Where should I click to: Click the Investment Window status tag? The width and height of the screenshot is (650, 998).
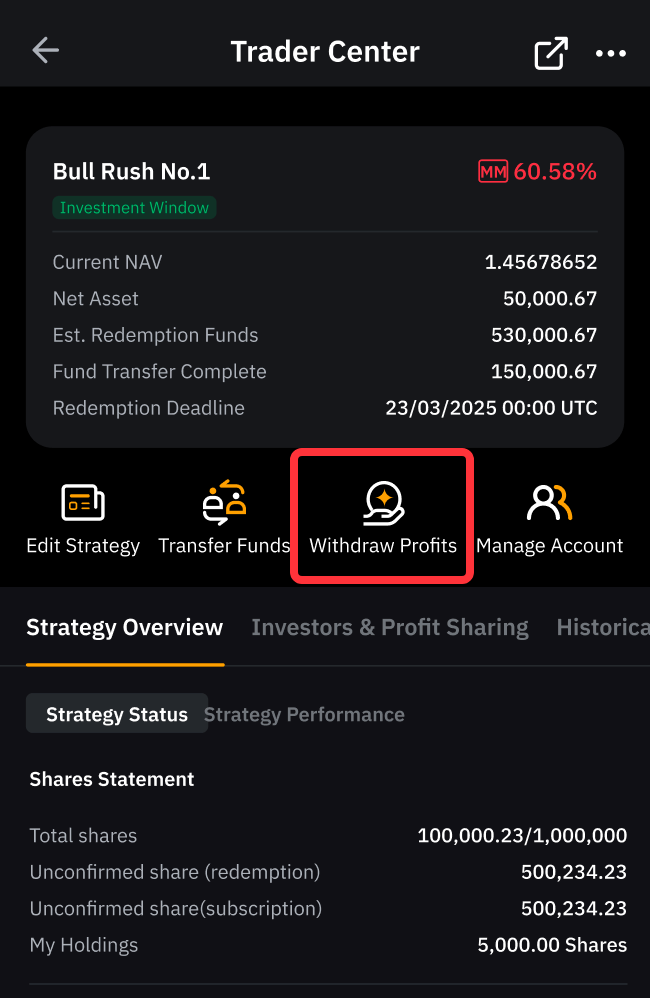134,207
